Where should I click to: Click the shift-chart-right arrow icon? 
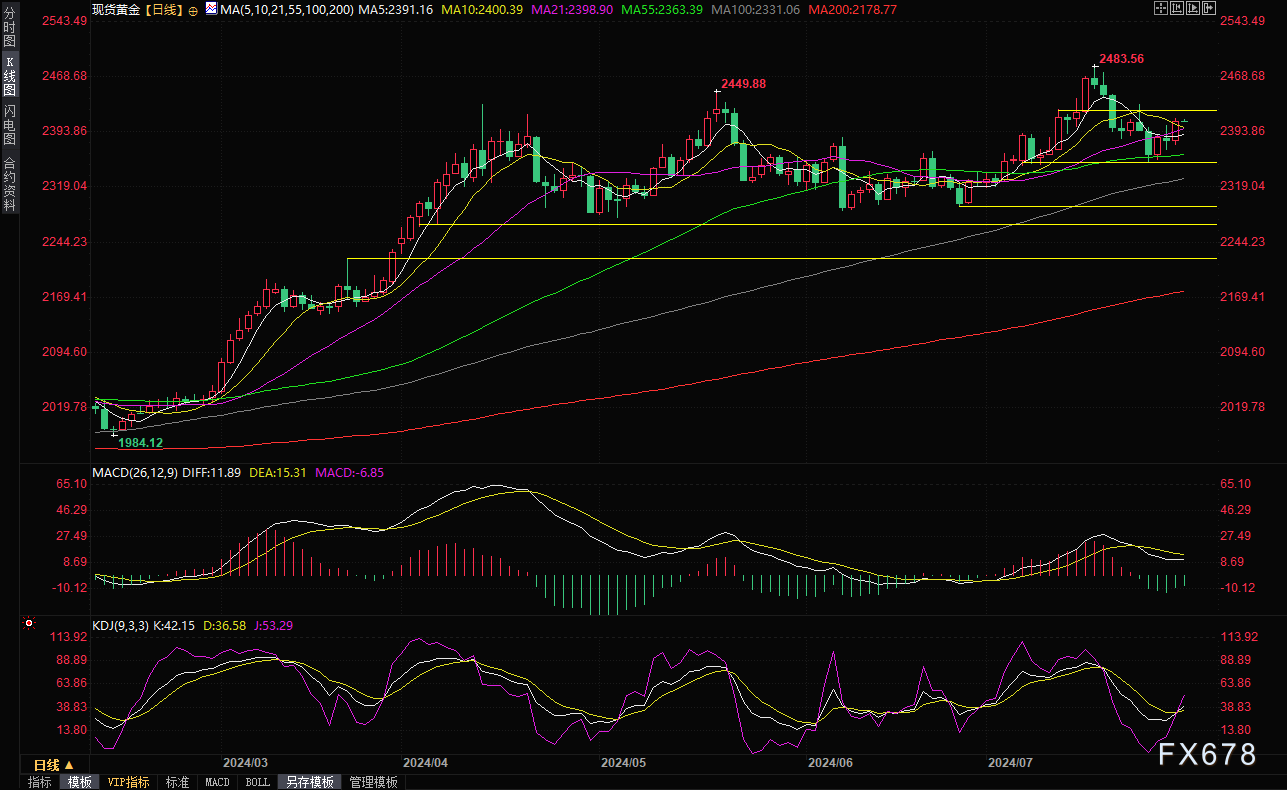point(1209,8)
